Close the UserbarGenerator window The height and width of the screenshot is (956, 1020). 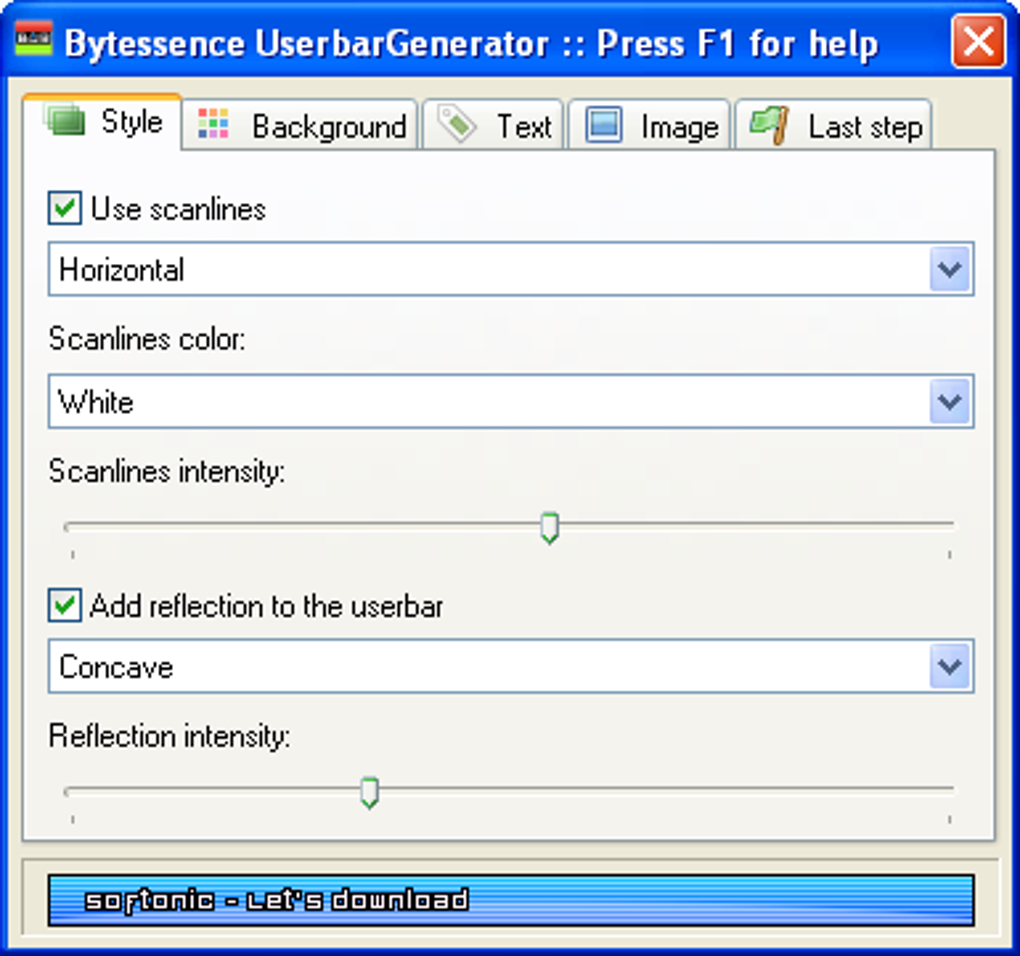(x=977, y=42)
